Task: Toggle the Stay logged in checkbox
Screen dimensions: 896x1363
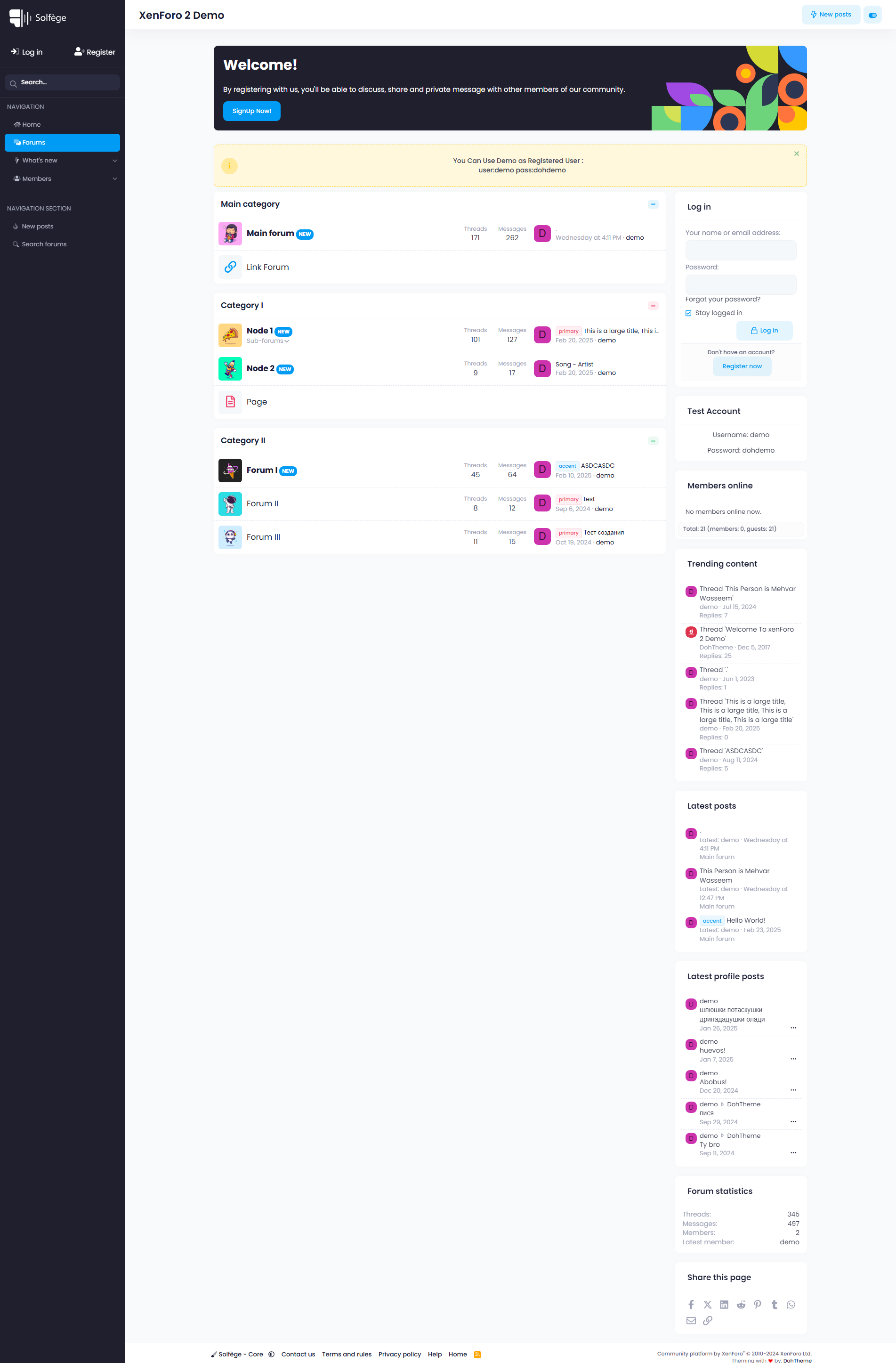Action: (689, 313)
